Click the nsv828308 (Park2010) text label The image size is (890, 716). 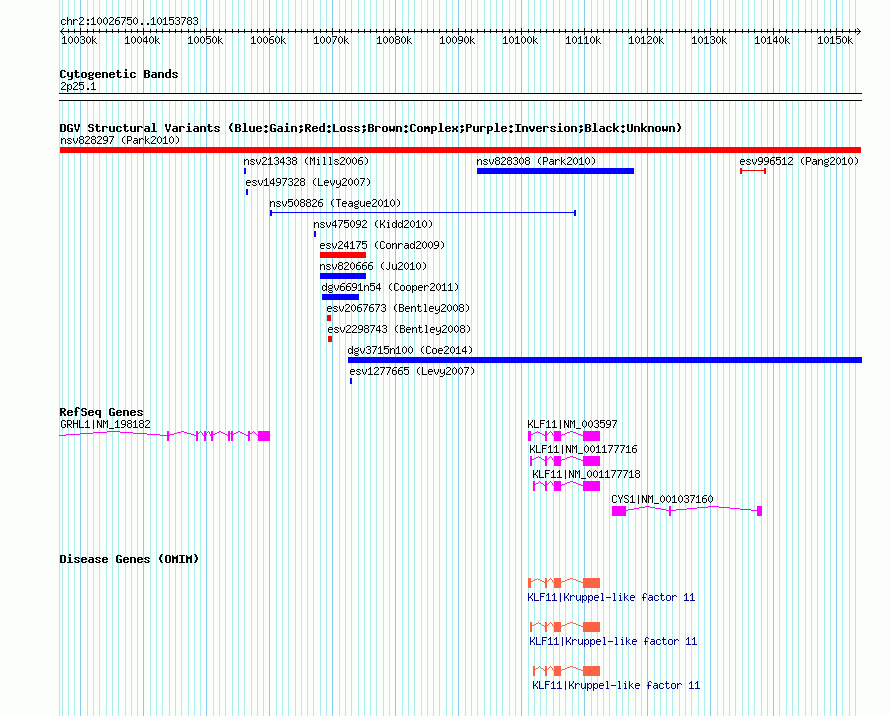coord(536,161)
